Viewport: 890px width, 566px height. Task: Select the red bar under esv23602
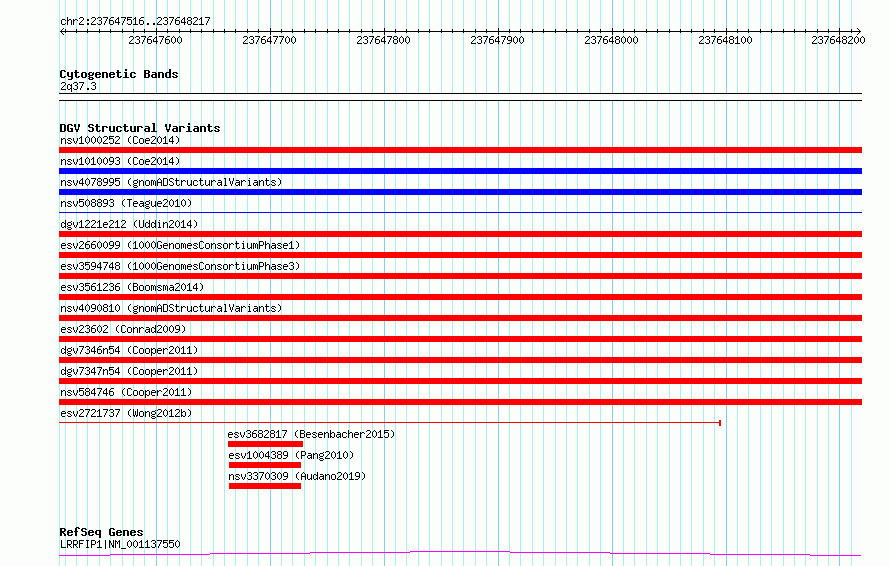(x=460, y=339)
